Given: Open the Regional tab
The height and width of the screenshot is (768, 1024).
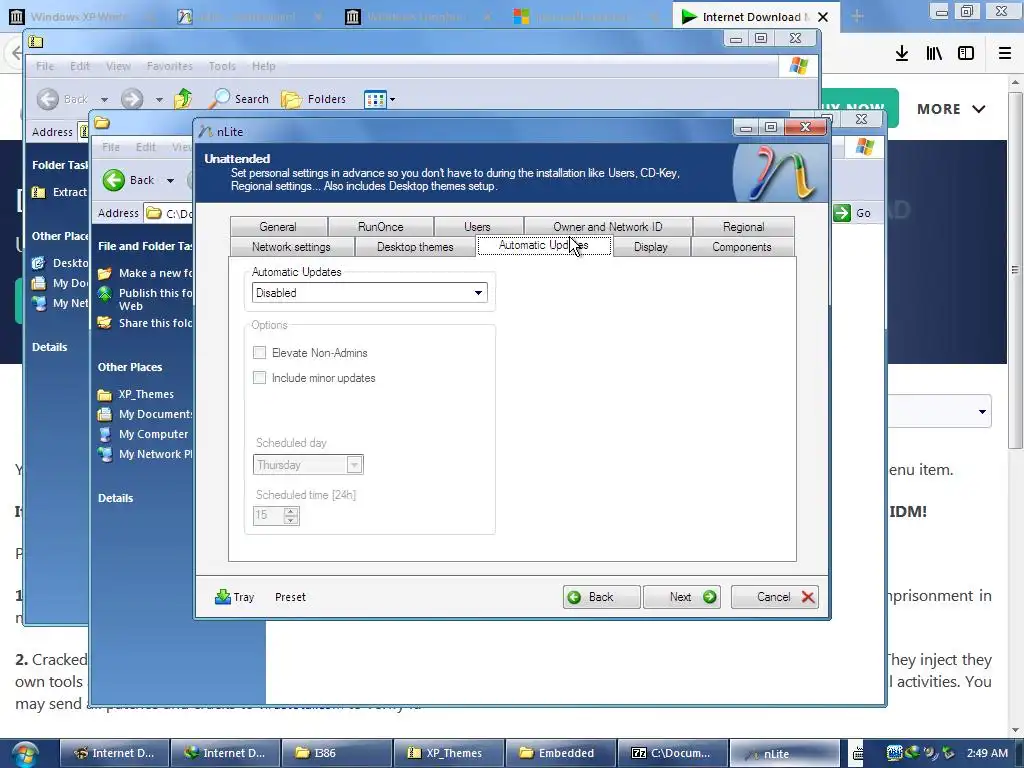Looking at the screenshot, I should click(743, 227).
